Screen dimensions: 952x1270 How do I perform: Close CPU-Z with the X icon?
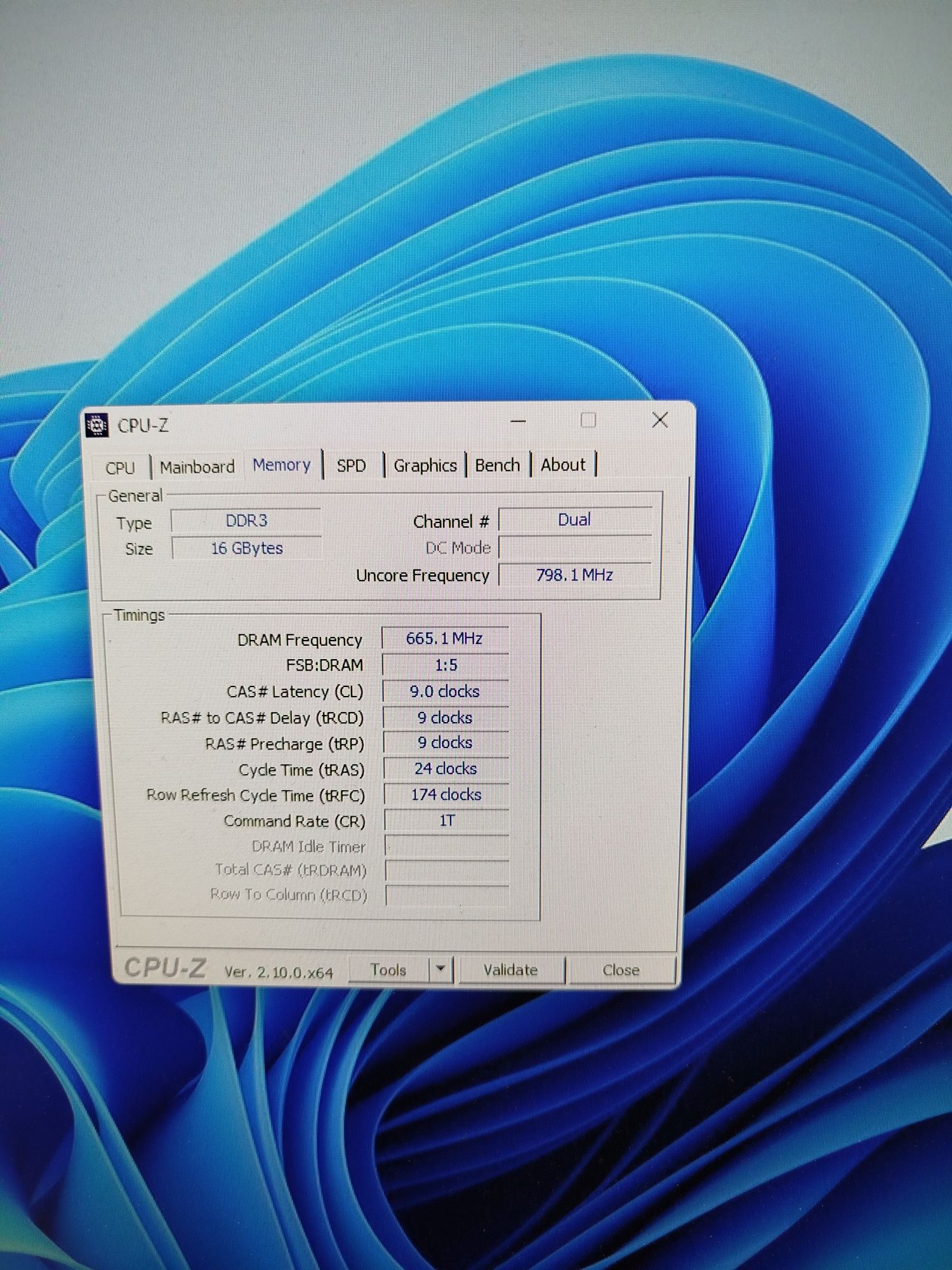tap(660, 420)
